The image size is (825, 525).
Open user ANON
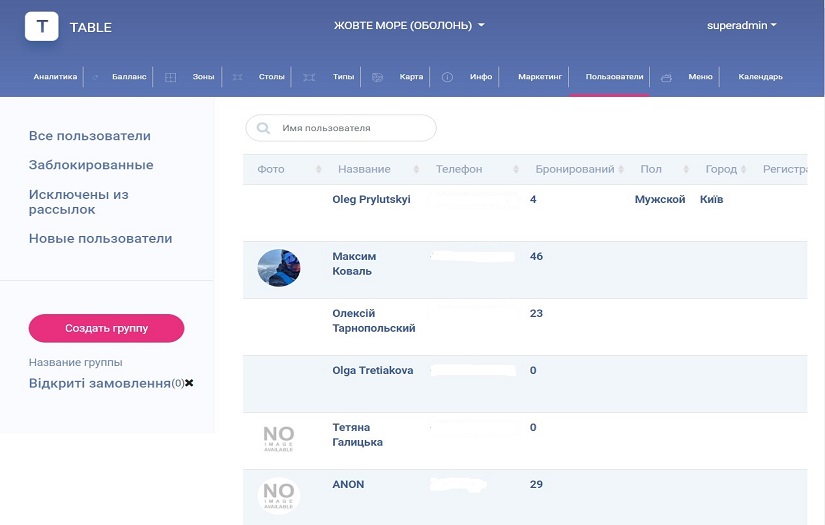[x=348, y=484]
